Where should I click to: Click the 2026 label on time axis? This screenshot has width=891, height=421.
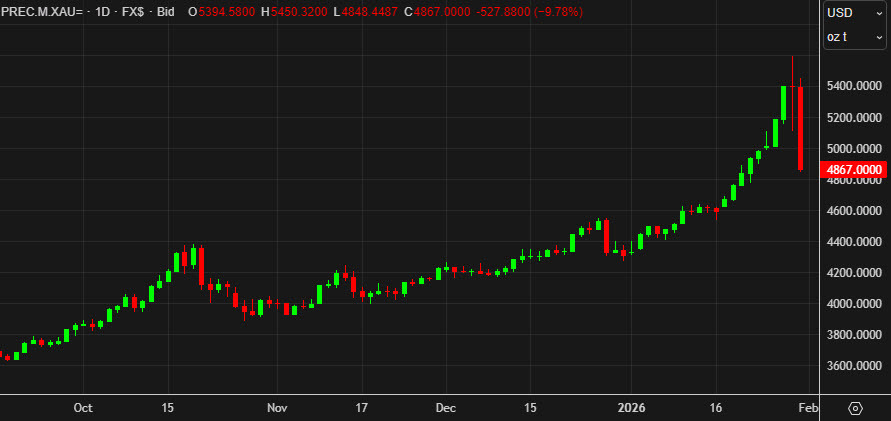[x=631, y=408]
